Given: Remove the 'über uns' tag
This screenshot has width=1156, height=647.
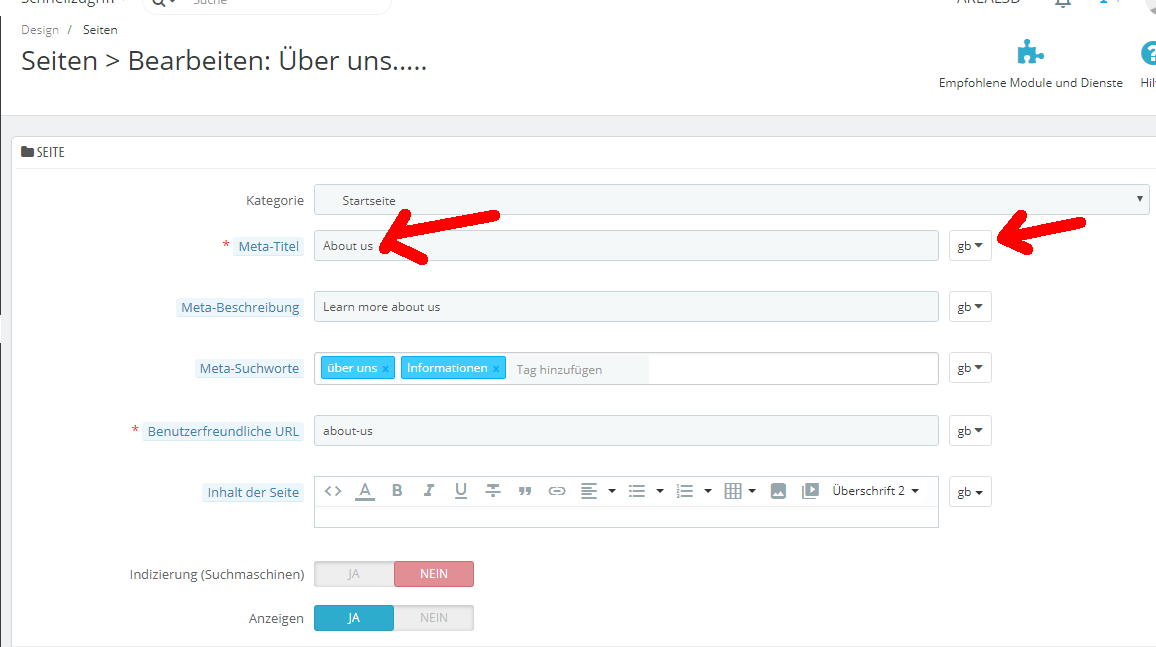Looking at the screenshot, I should point(385,368).
